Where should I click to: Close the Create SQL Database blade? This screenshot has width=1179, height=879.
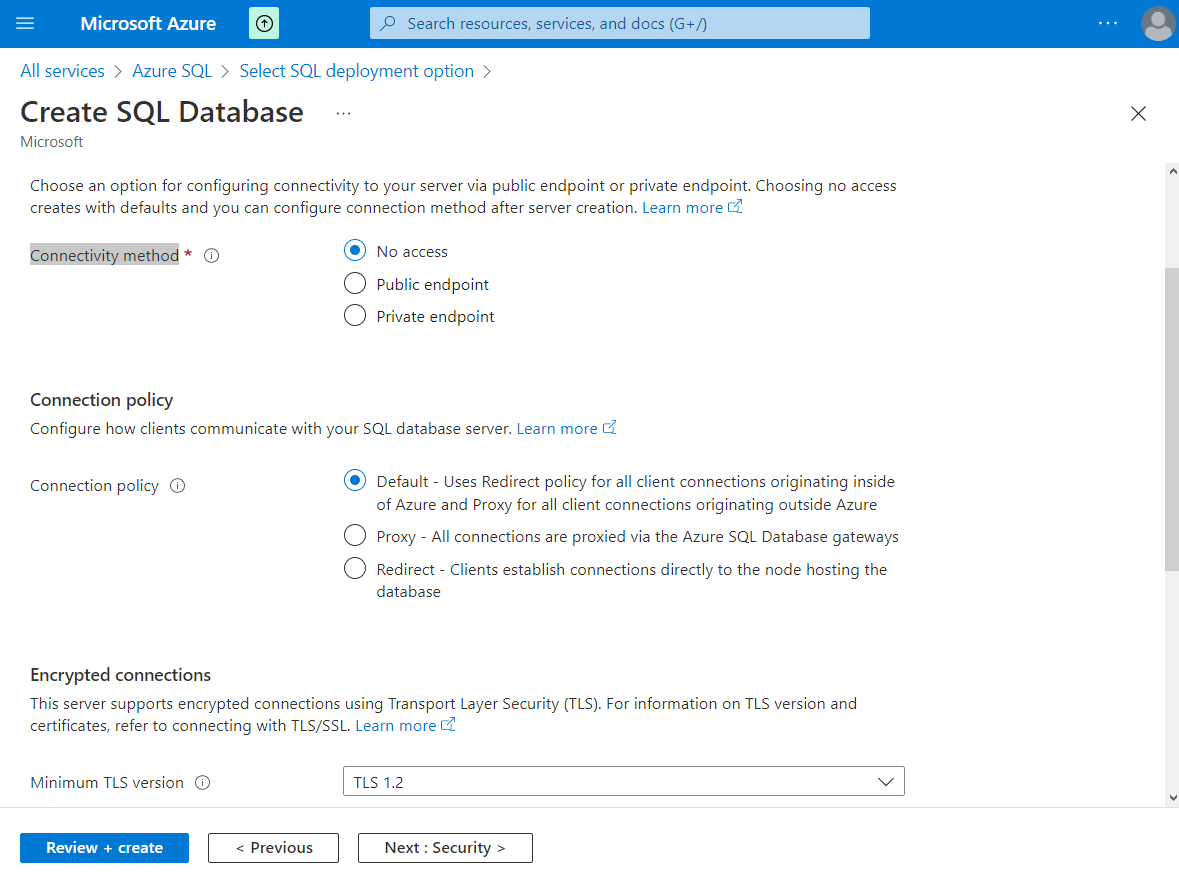click(x=1138, y=114)
